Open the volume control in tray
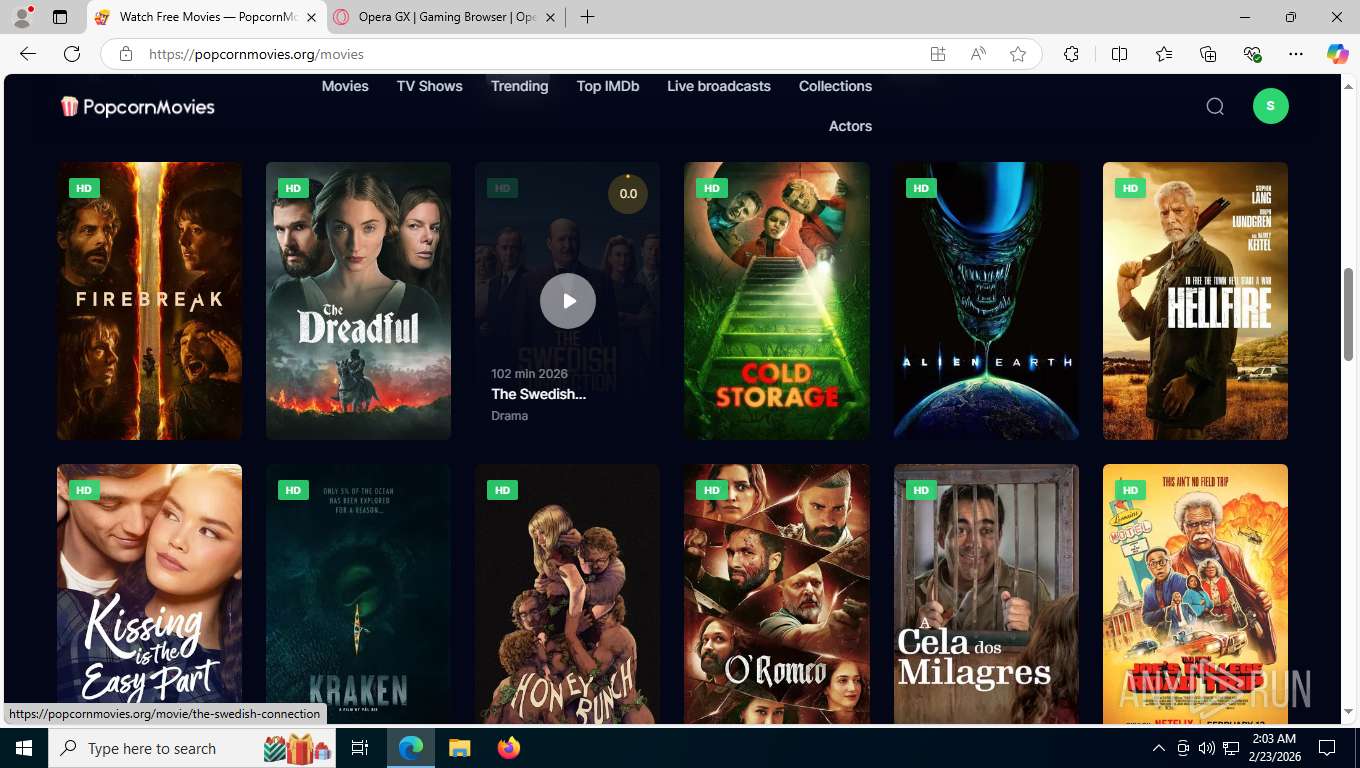1360x768 pixels. [1207, 748]
